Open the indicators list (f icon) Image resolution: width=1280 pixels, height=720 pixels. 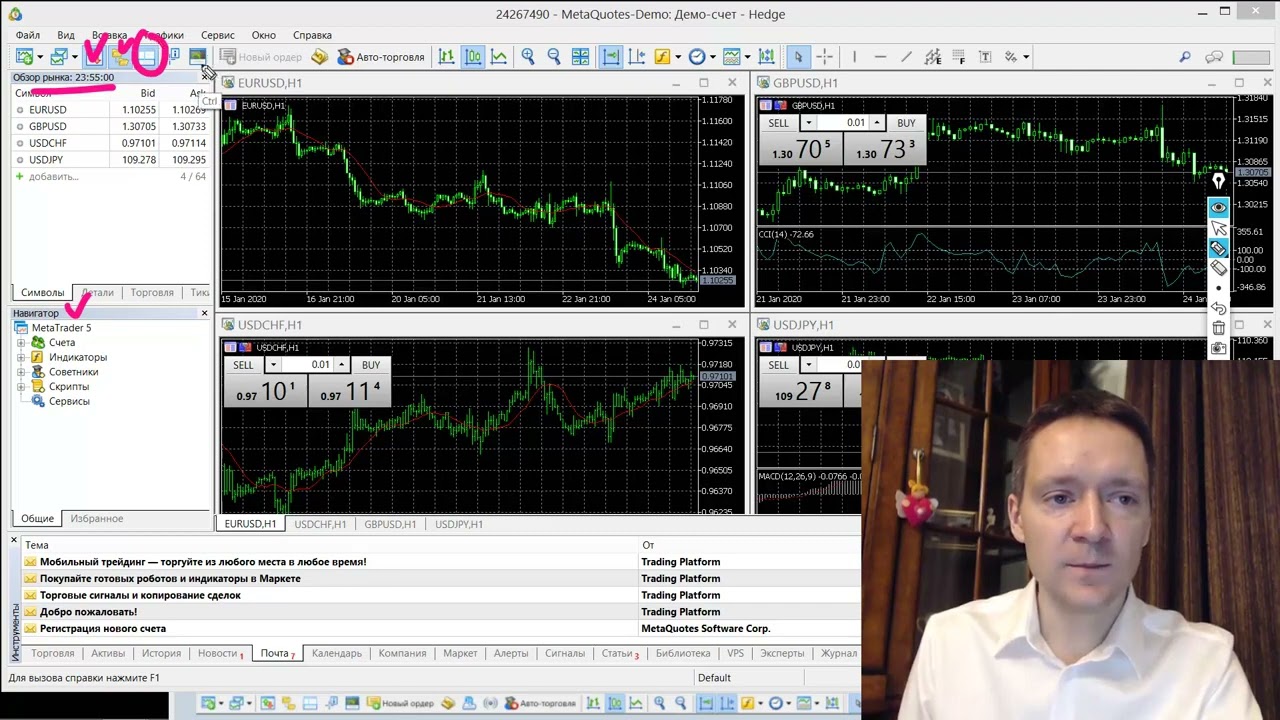pos(662,57)
